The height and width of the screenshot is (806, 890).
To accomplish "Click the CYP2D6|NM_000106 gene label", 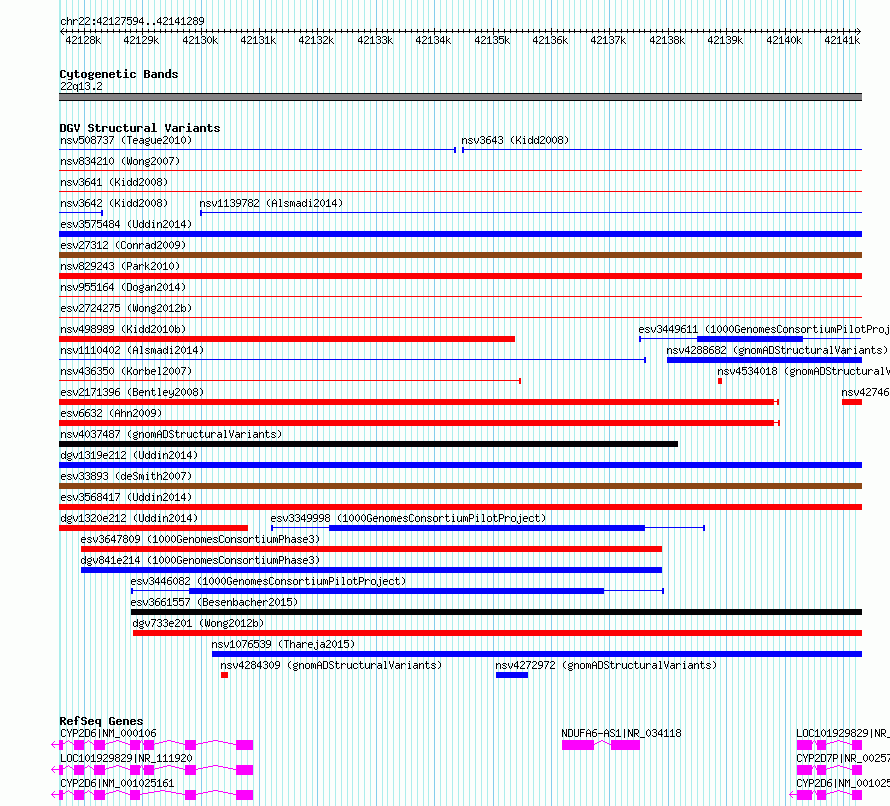I will 108,733.
